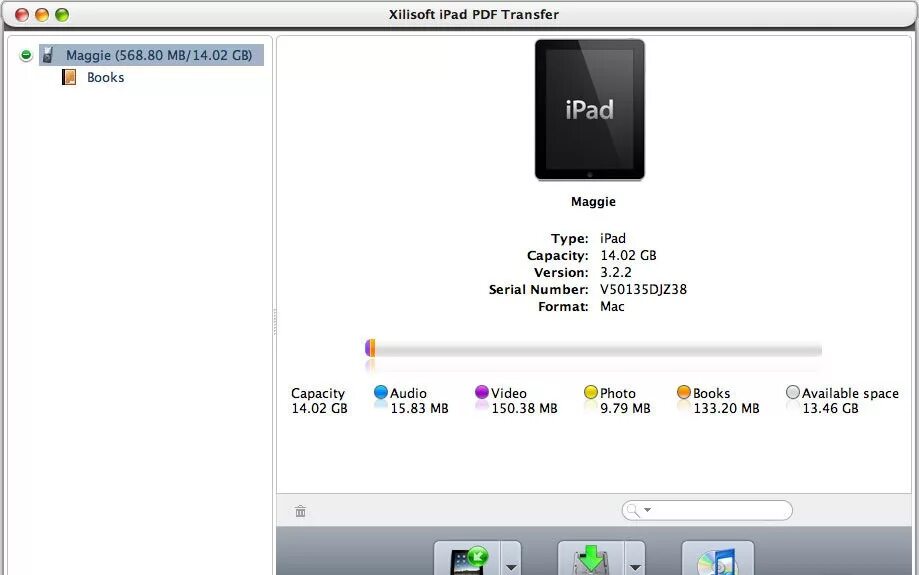Open the search options dropdown arrow
Image resolution: width=919 pixels, height=575 pixels.
(x=648, y=510)
